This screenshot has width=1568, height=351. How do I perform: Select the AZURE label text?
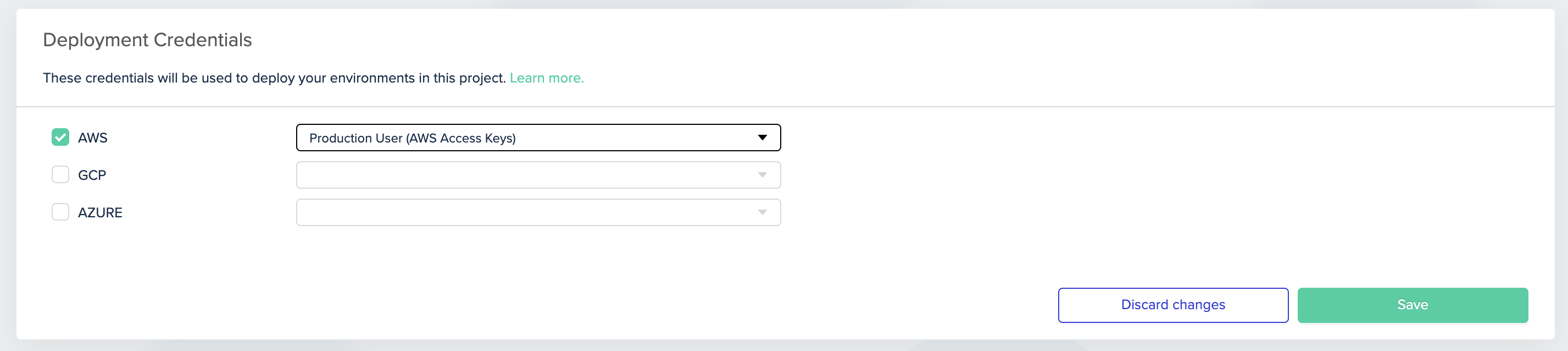point(101,212)
